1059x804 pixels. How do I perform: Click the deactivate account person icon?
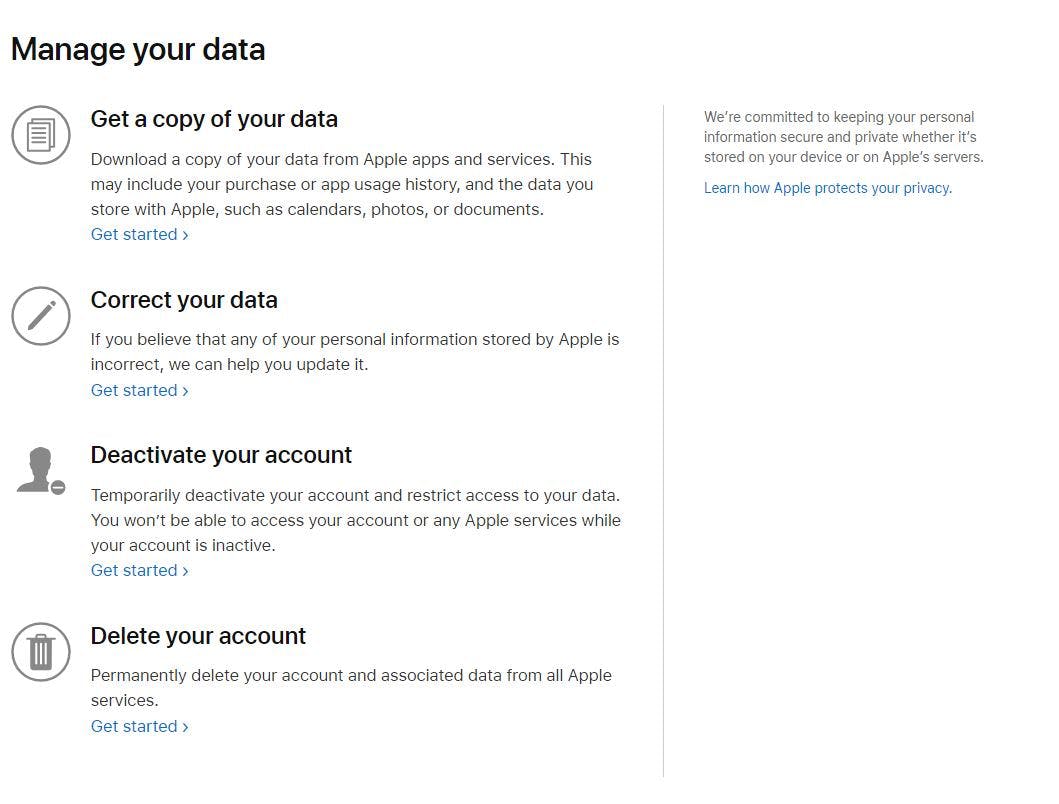[41, 470]
